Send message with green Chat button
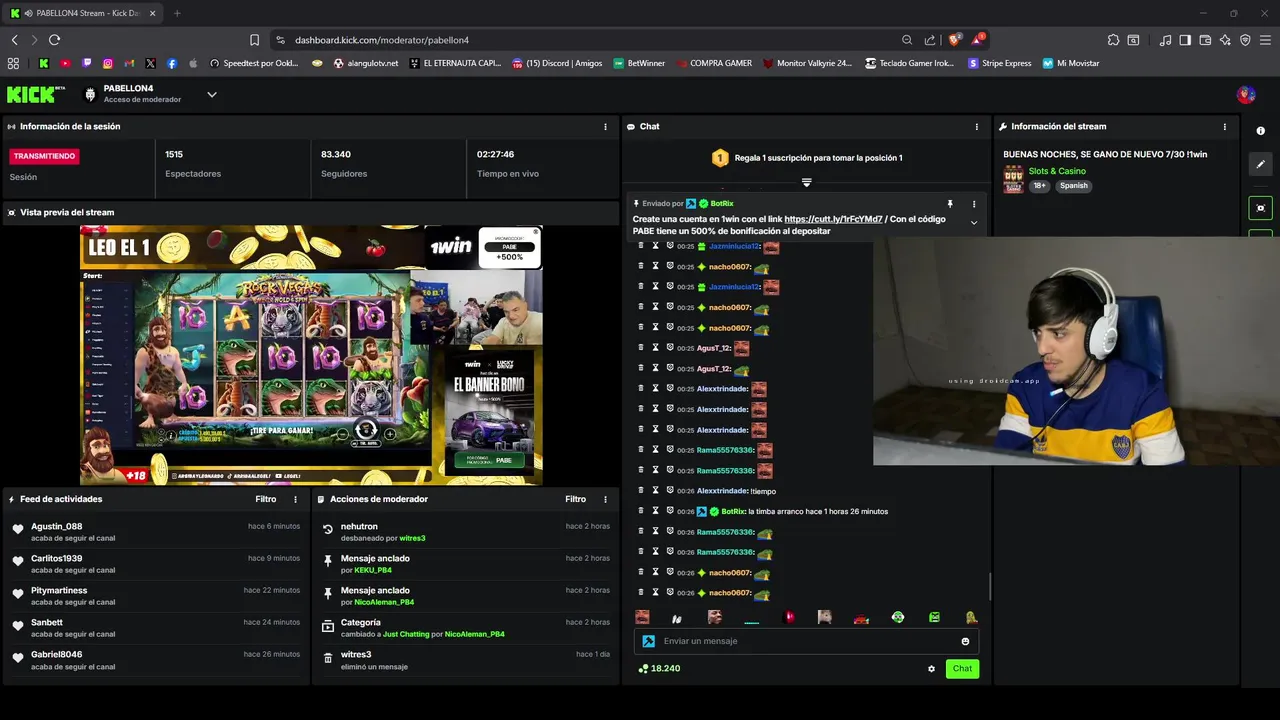Image resolution: width=1280 pixels, height=720 pixels. coord(962,669)
